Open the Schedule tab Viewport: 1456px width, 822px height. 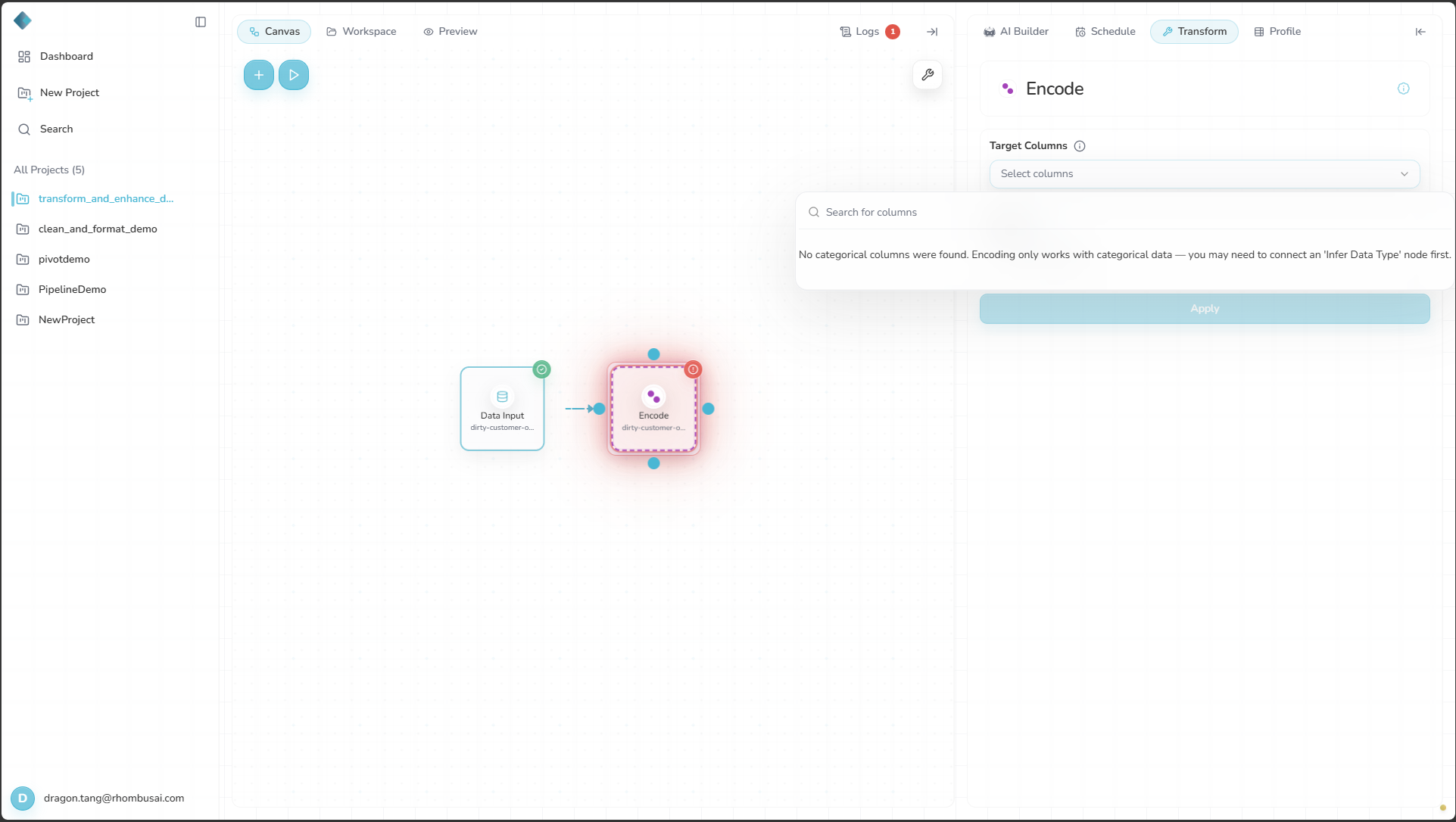coord(1105,32)
